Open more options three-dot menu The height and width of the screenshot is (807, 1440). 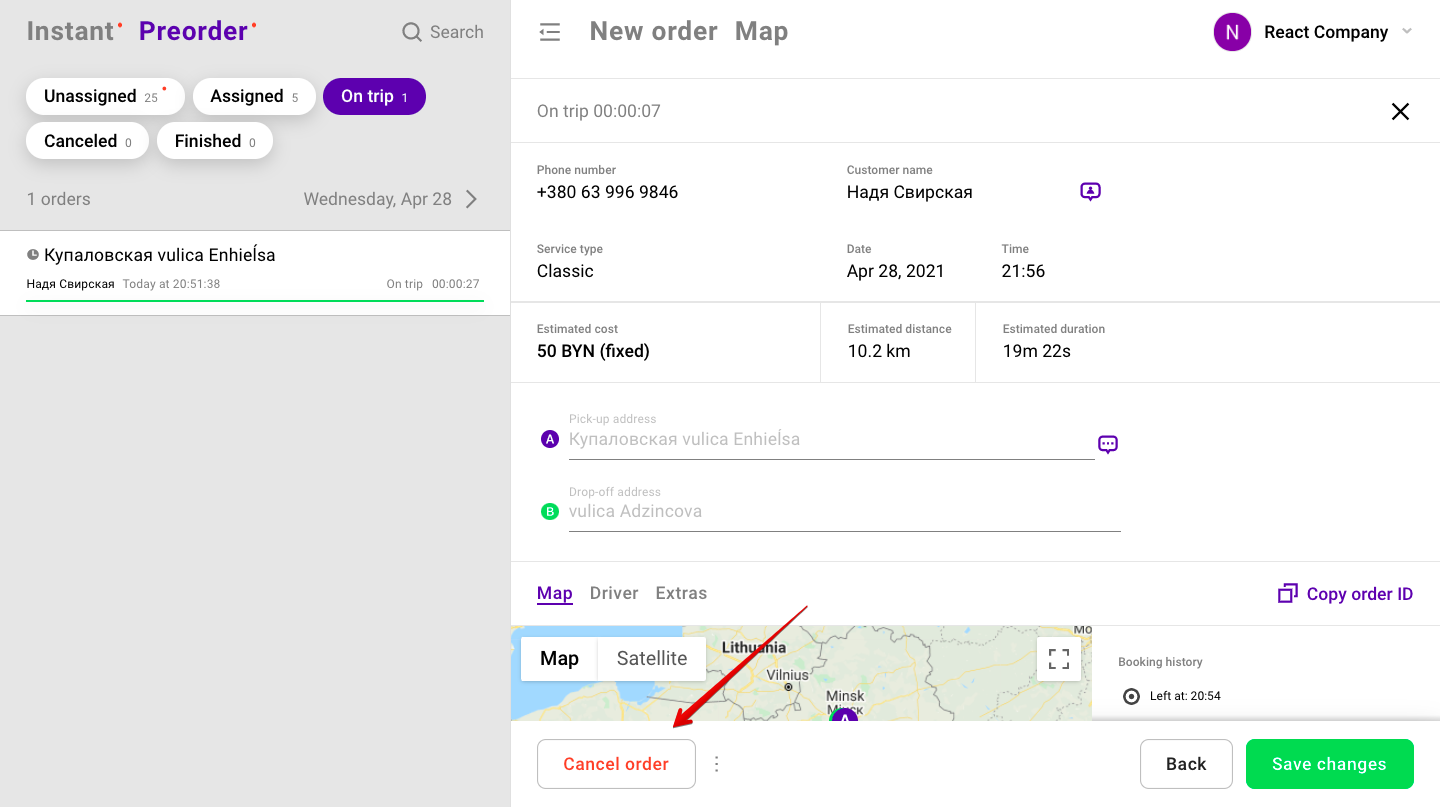coord(716,764)
